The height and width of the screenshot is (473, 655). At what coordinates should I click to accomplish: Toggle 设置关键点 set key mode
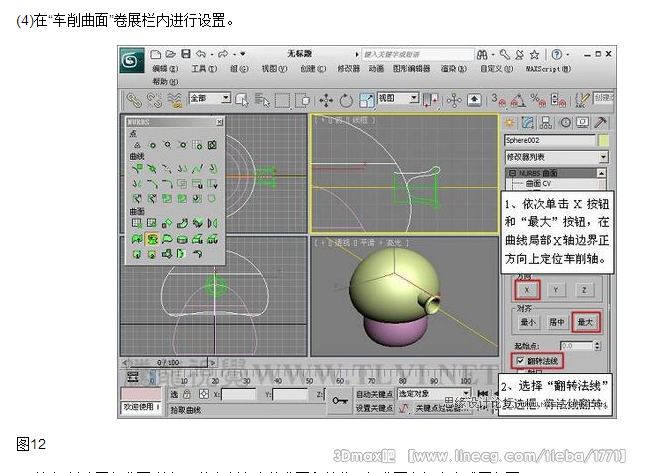pyautogui.click(x=374, y=408)
